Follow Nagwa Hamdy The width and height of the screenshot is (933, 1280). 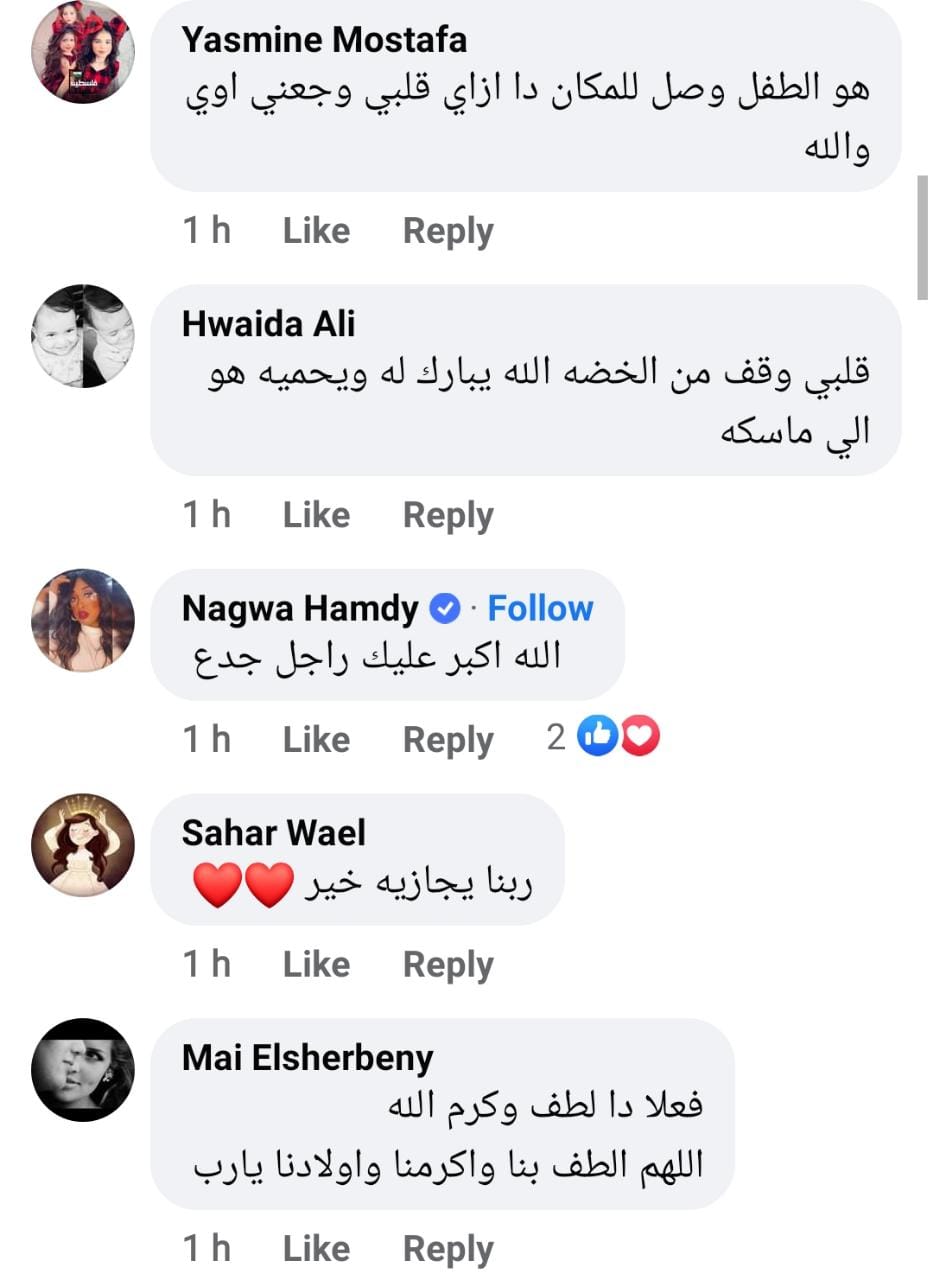[540, 608]
